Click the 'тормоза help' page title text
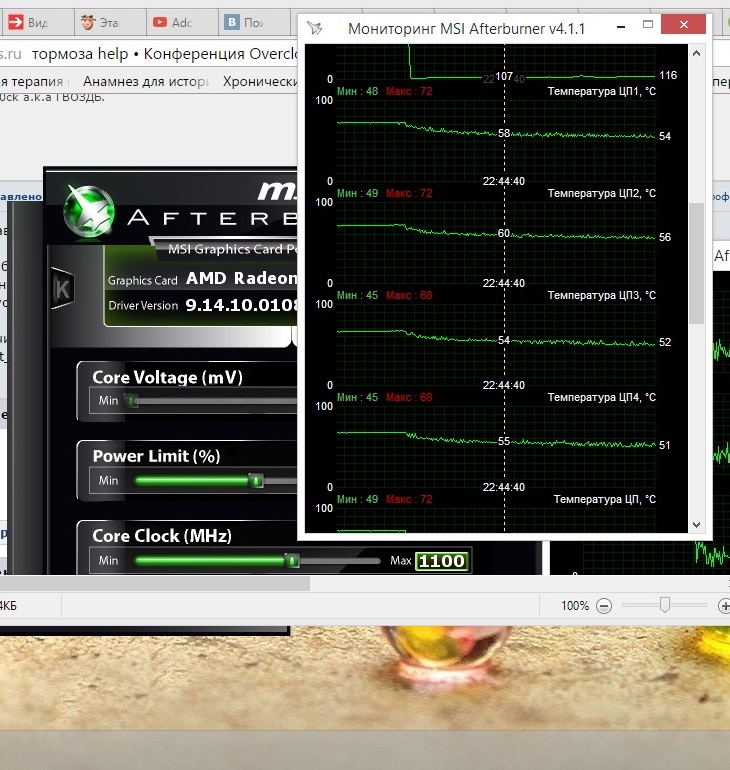 coord(80,54)
